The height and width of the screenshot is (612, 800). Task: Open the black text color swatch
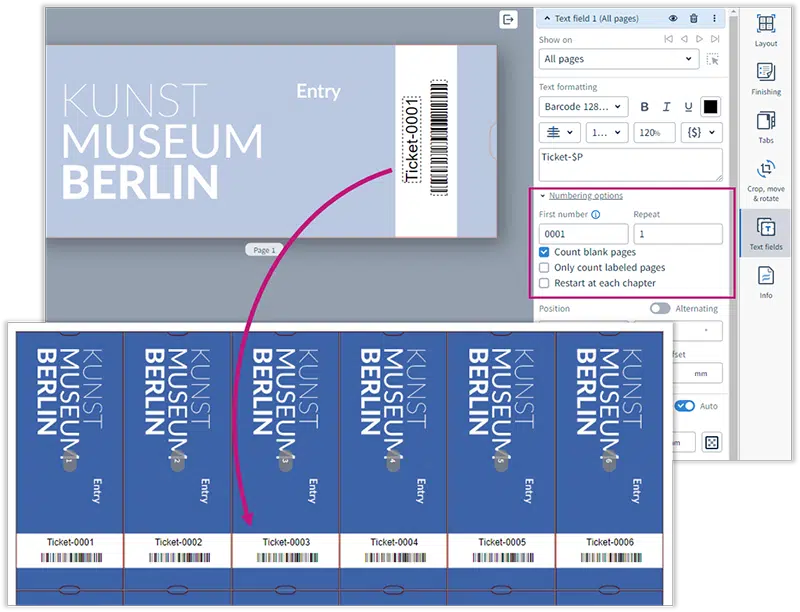[x=711, y=107]
